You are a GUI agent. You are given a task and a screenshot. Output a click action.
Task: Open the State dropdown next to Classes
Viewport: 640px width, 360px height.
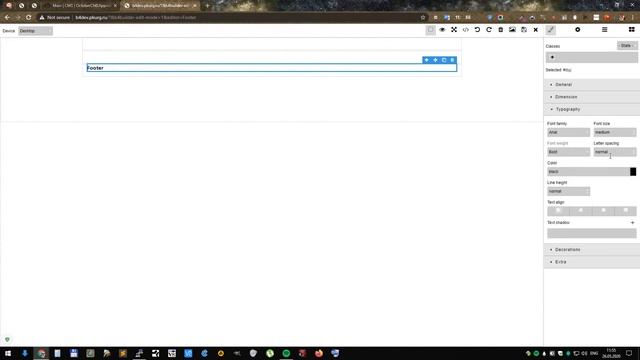pyautogui.click(x=627, y=46)
